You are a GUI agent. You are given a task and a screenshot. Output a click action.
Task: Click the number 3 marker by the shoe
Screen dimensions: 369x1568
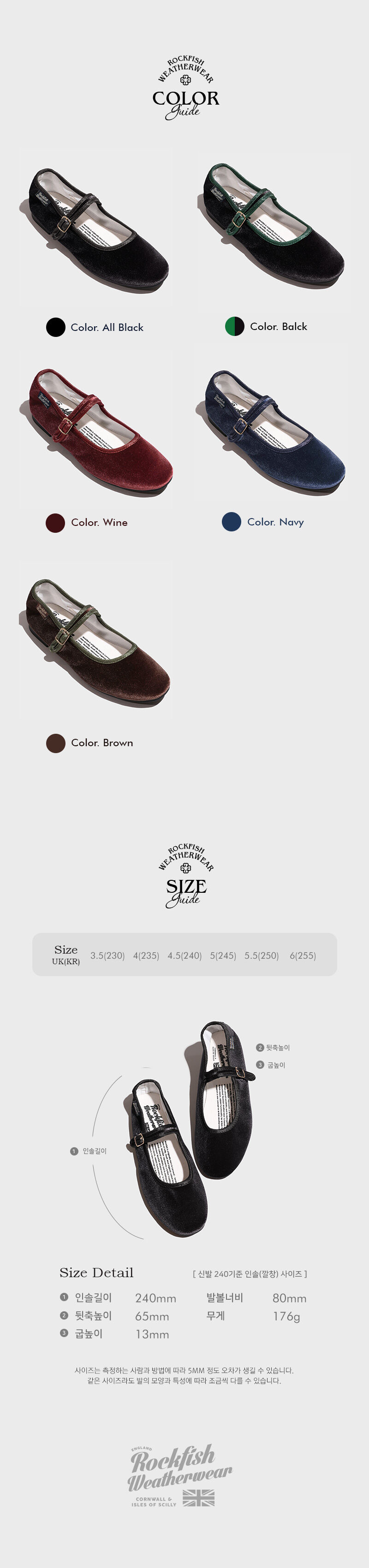pos(260,1065)
